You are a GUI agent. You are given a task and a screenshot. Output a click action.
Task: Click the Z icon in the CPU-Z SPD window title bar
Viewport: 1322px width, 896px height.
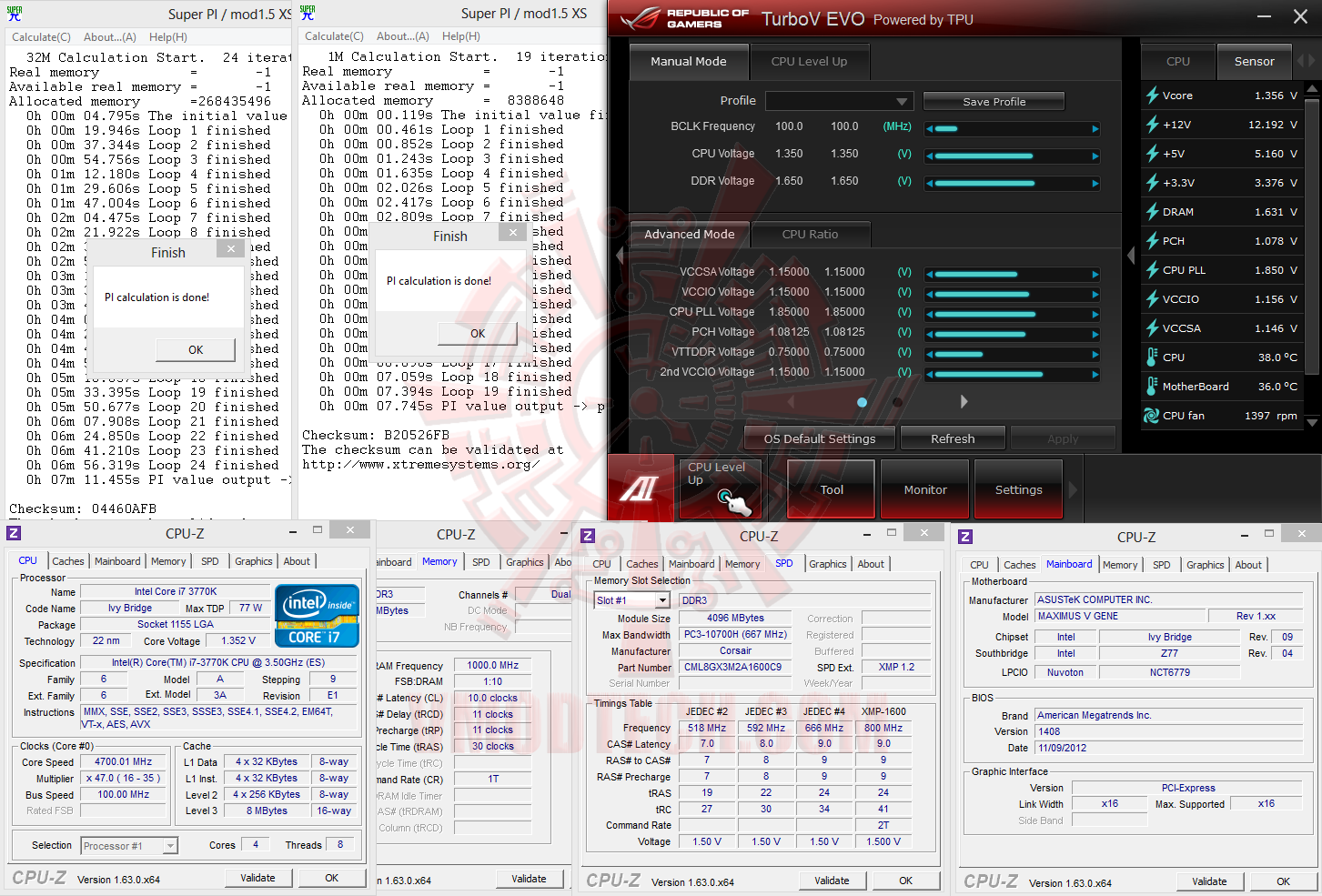588,536
